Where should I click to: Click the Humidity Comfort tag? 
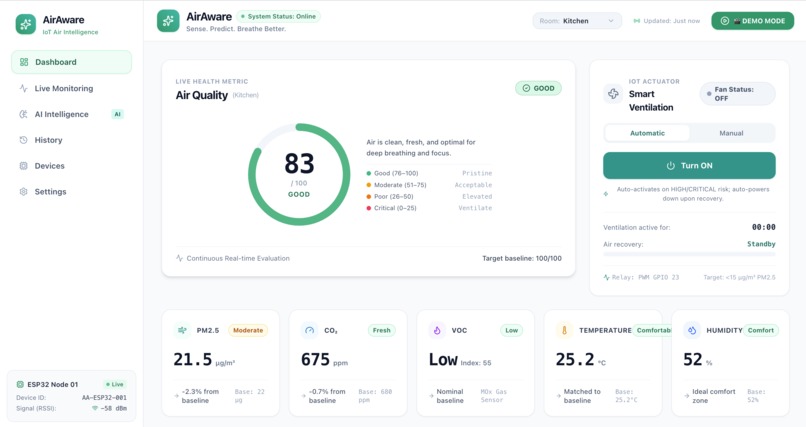(x=760, y=330)
